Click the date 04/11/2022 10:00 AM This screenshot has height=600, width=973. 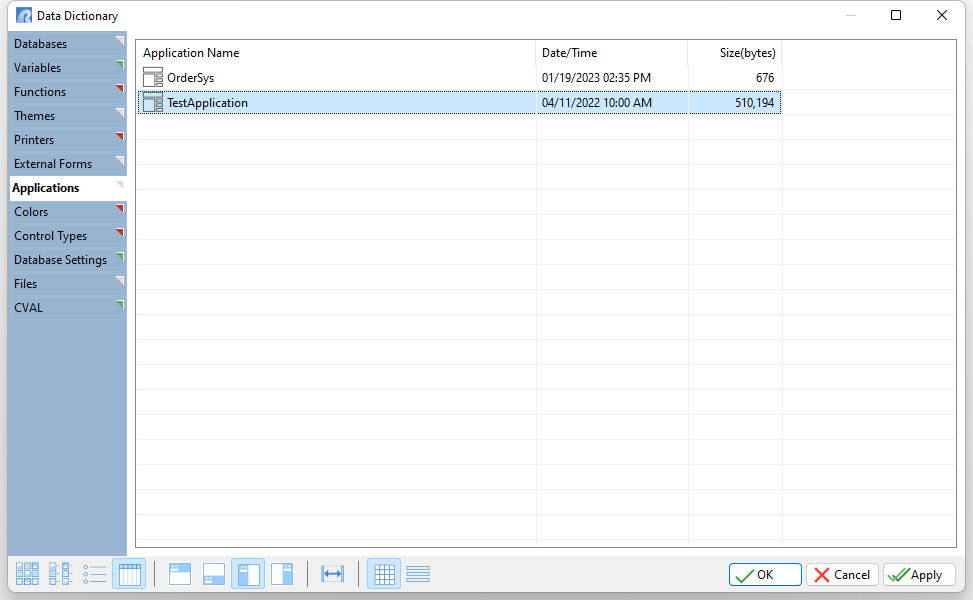click(596, 103)
